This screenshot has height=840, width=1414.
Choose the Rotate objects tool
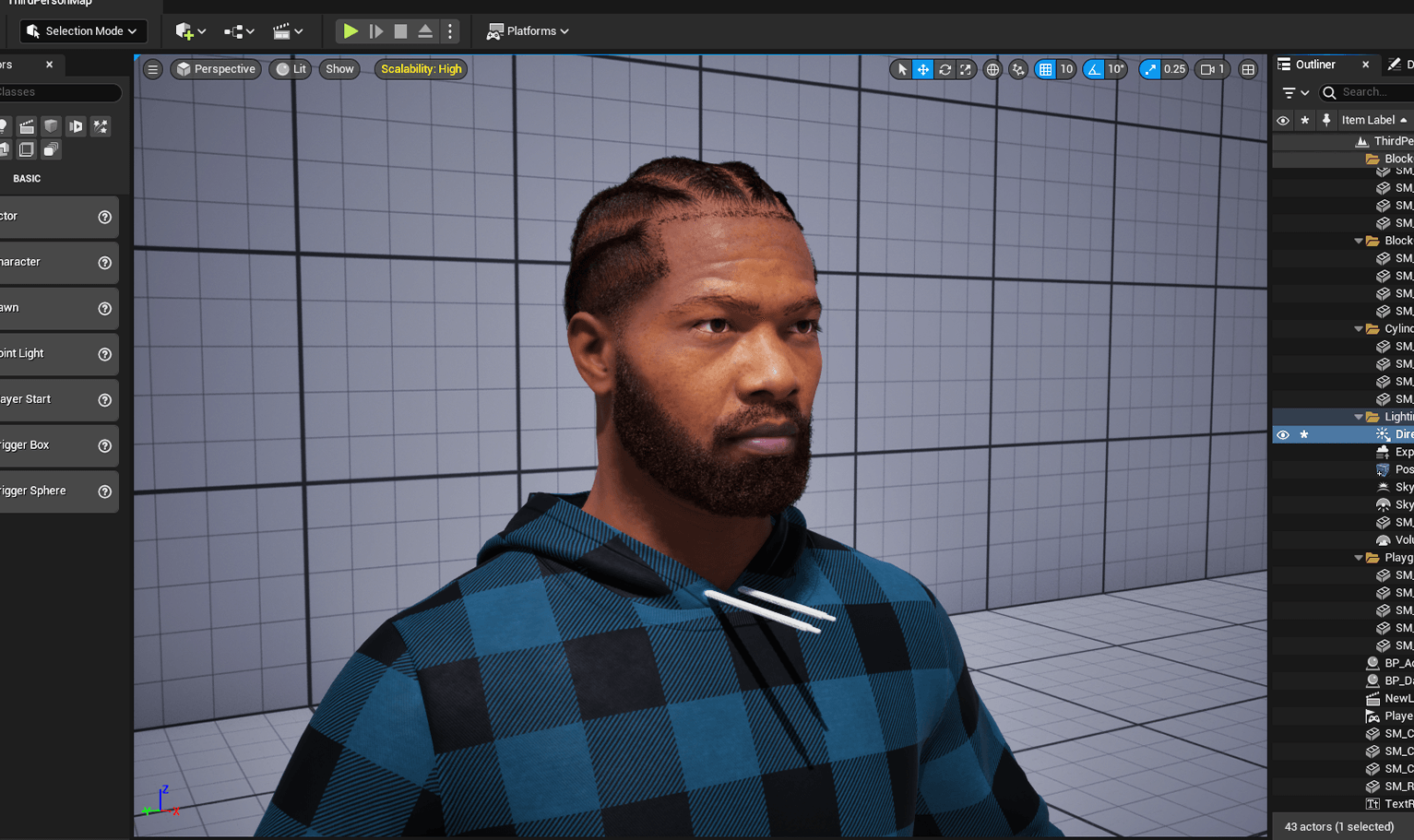(945, 69)
